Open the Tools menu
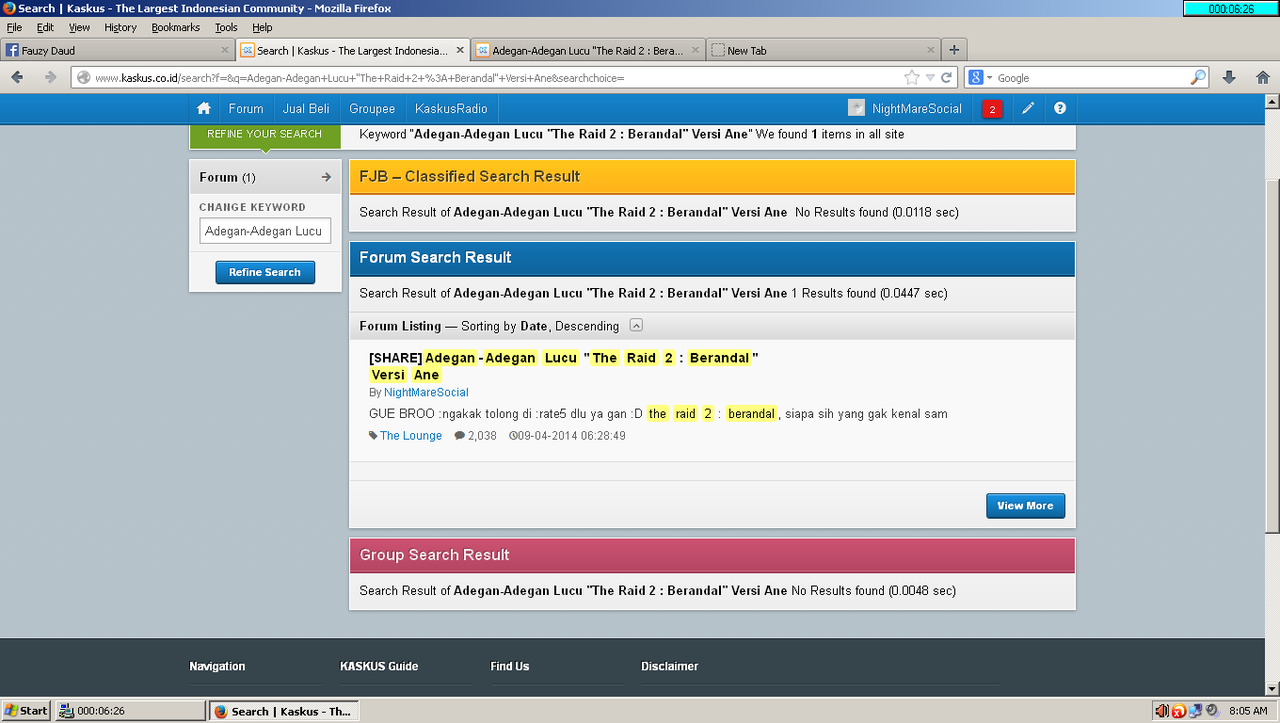The height and width of the screenshot is (723, 1280). [226, 27]
